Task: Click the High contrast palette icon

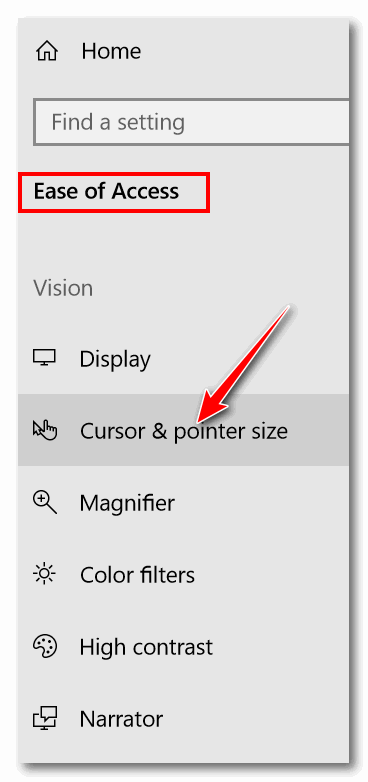Action: pos(45,647)
